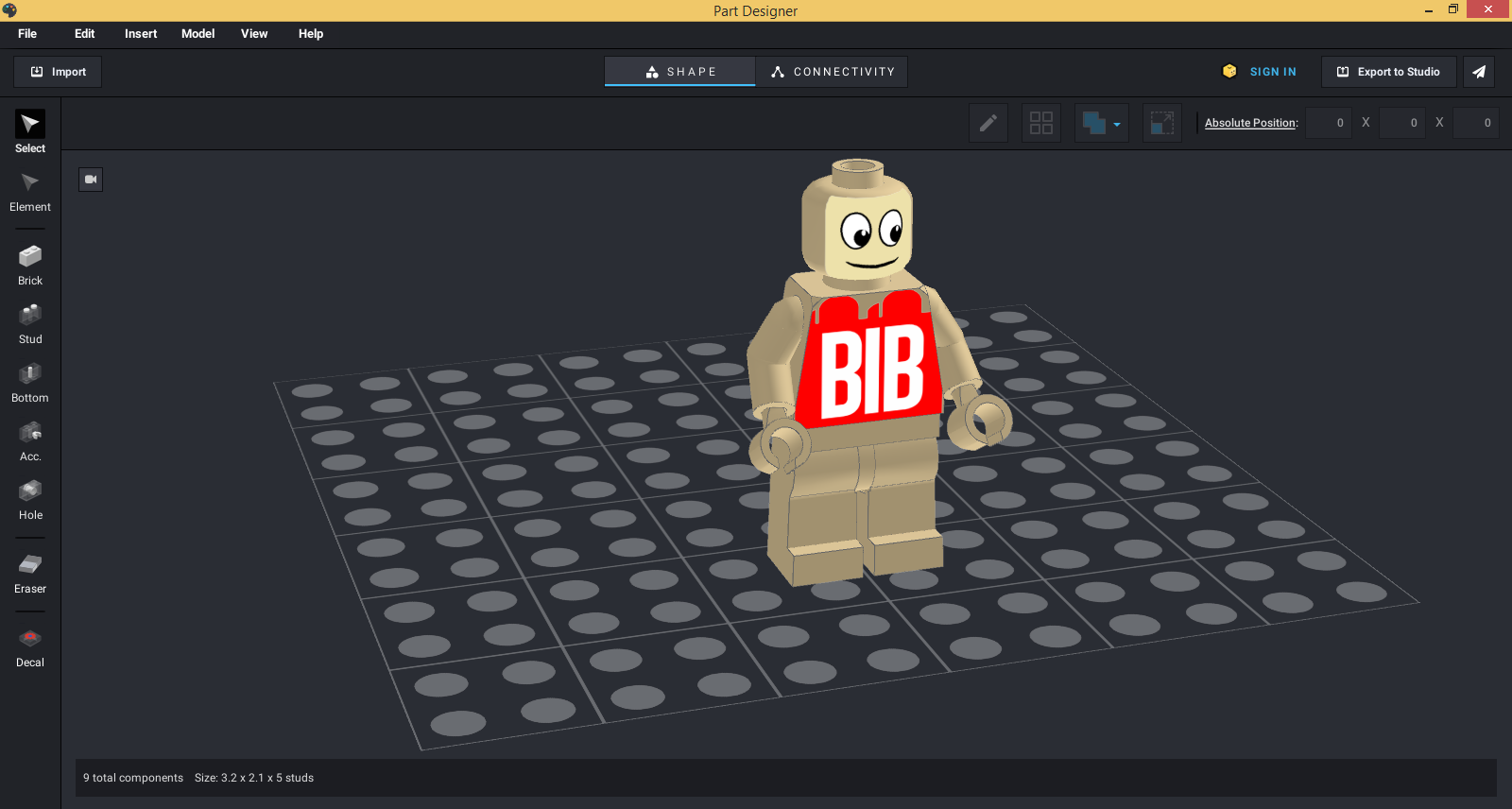This screenshot has width=1512, height=809.
Task: Click the Absolute Position label
Action: click(x=1249, y=123)
